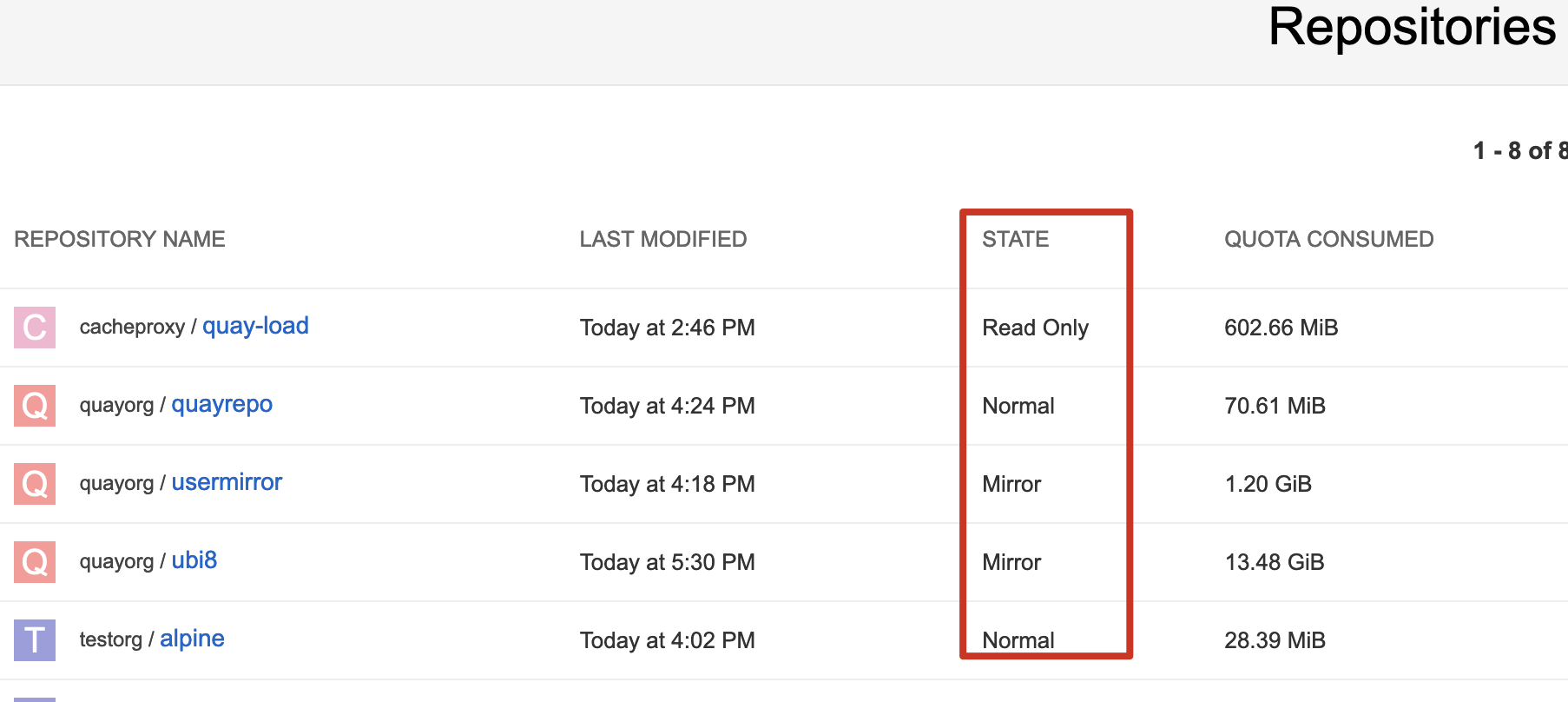Click the "Today at 5:30 PM" cell

pyautogui.click(x=667, y=562)
